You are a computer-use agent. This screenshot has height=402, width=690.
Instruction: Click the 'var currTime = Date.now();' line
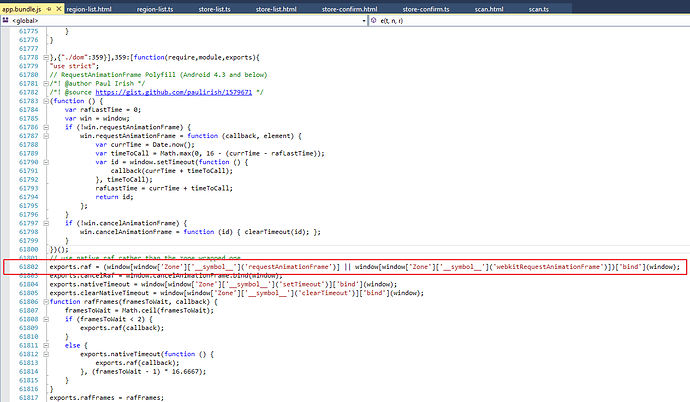(x=145, y=145)
